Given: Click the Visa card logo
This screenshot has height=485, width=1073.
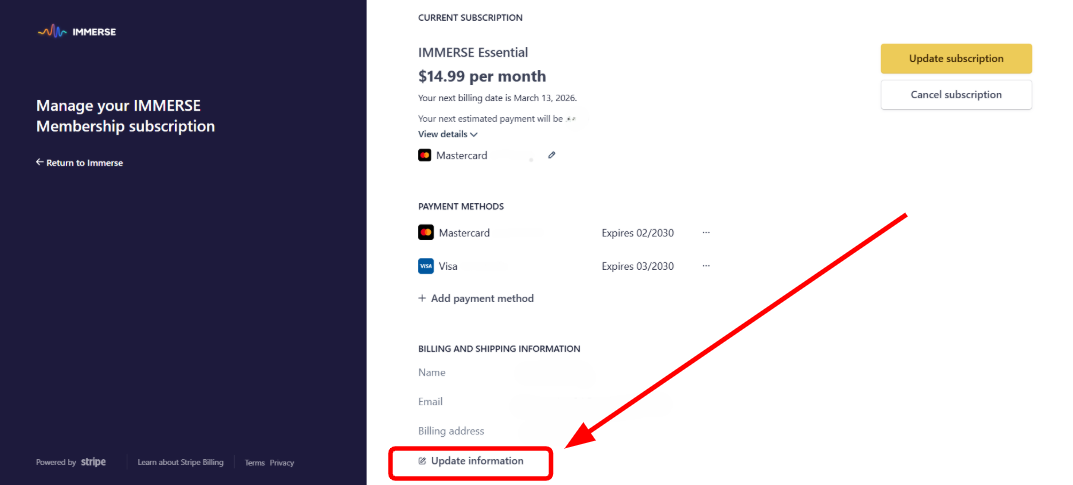Looking at the screenshot, I should point(425,267).
